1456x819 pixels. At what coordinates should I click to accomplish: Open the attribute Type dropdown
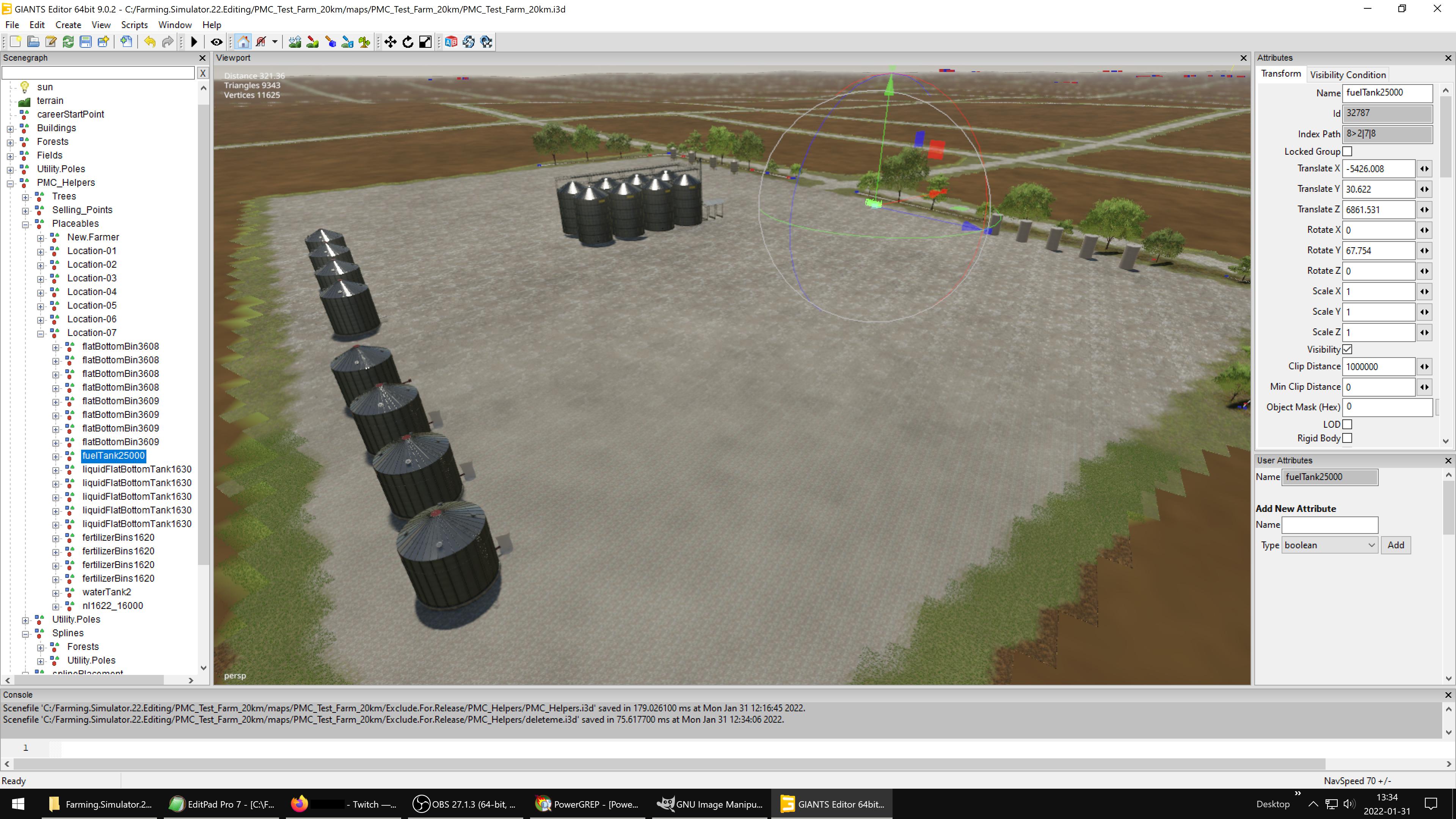coord(1329,546)
